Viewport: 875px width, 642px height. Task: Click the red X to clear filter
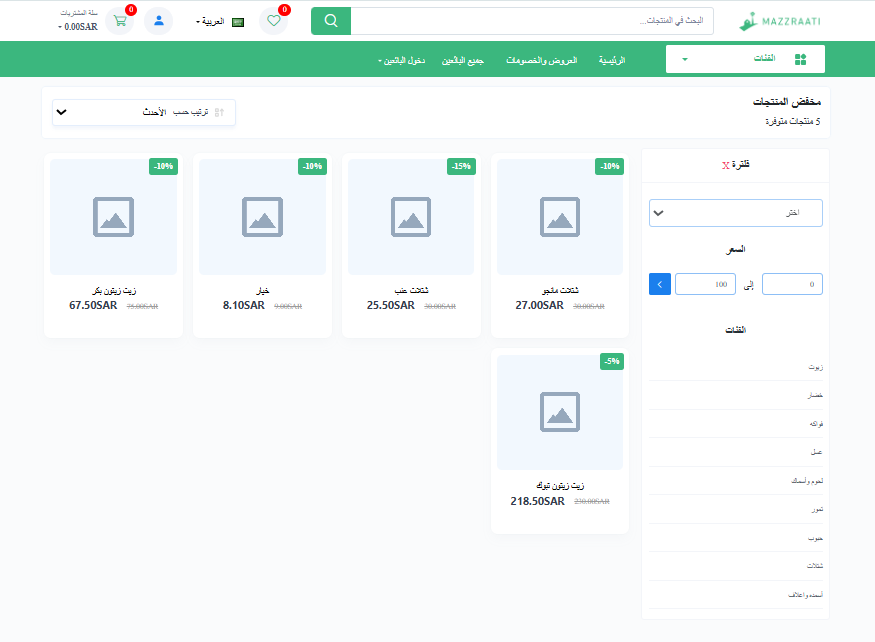click(725, 165)
